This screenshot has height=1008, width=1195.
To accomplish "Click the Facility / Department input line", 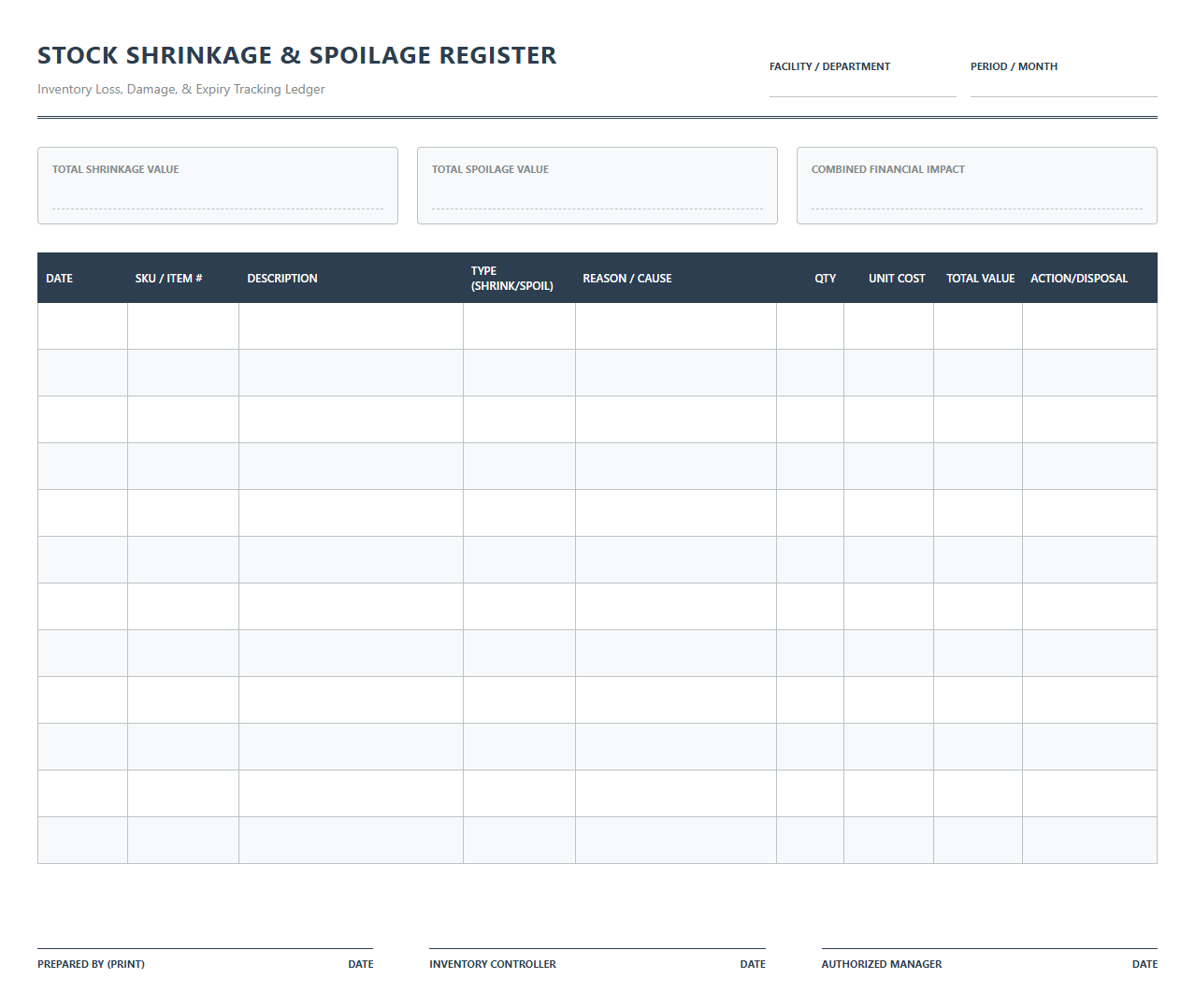I will (862, 86).
